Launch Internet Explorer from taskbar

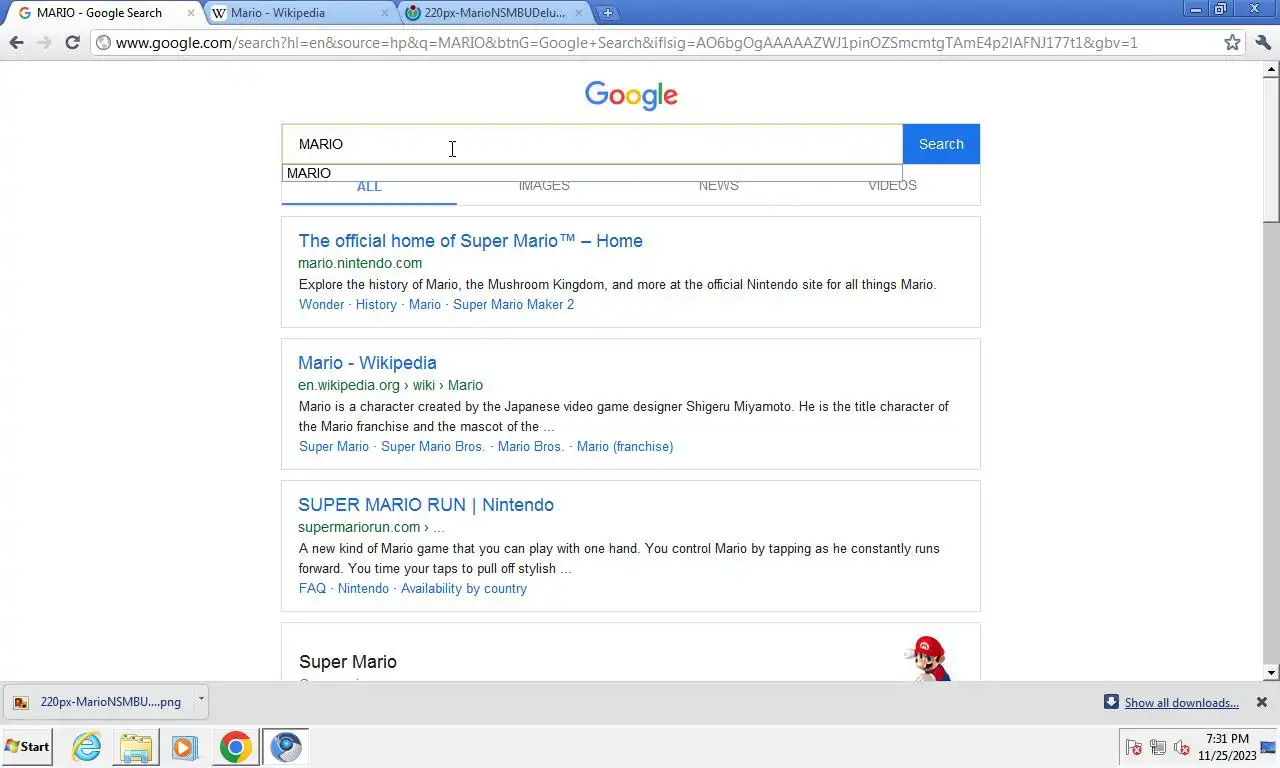point(87,747)
